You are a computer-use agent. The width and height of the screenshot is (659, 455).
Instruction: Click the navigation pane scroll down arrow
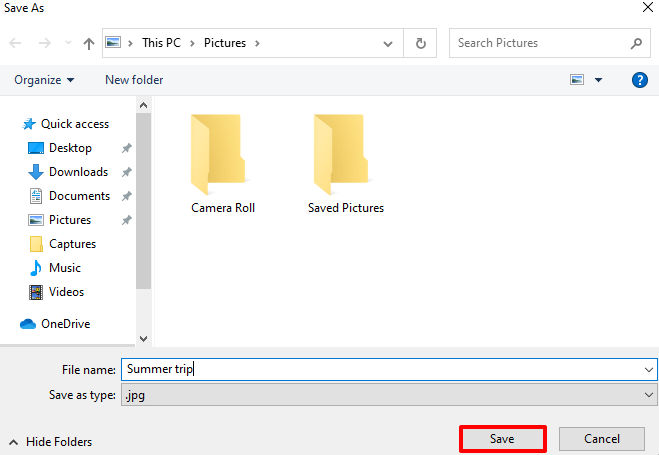click(x=143, y=339)
